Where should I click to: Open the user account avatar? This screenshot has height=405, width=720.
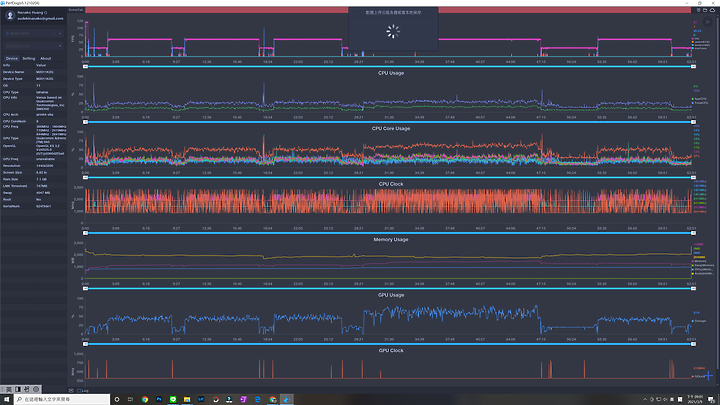(10, 16)
